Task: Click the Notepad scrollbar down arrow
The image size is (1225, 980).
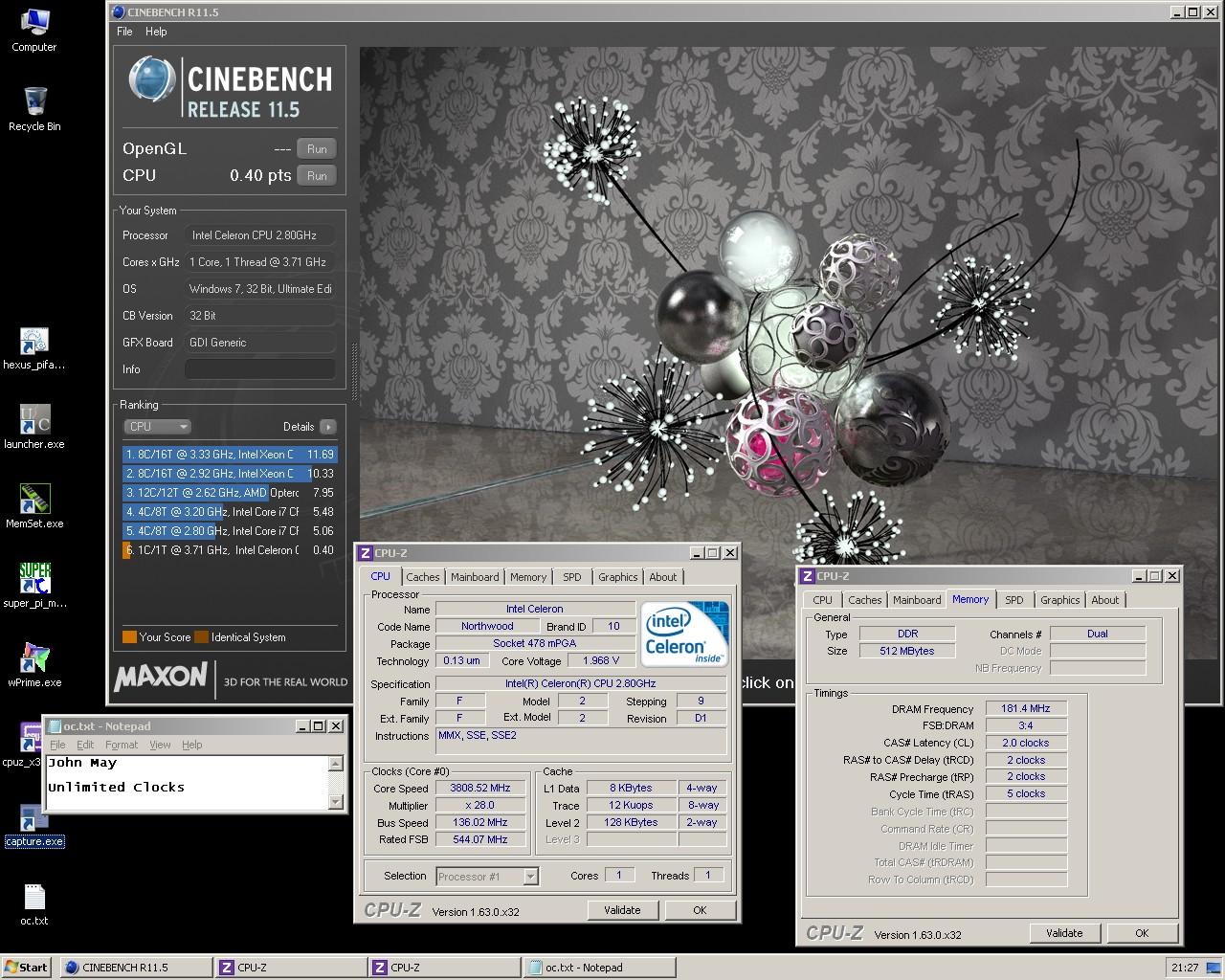Action: click(336, 802)
